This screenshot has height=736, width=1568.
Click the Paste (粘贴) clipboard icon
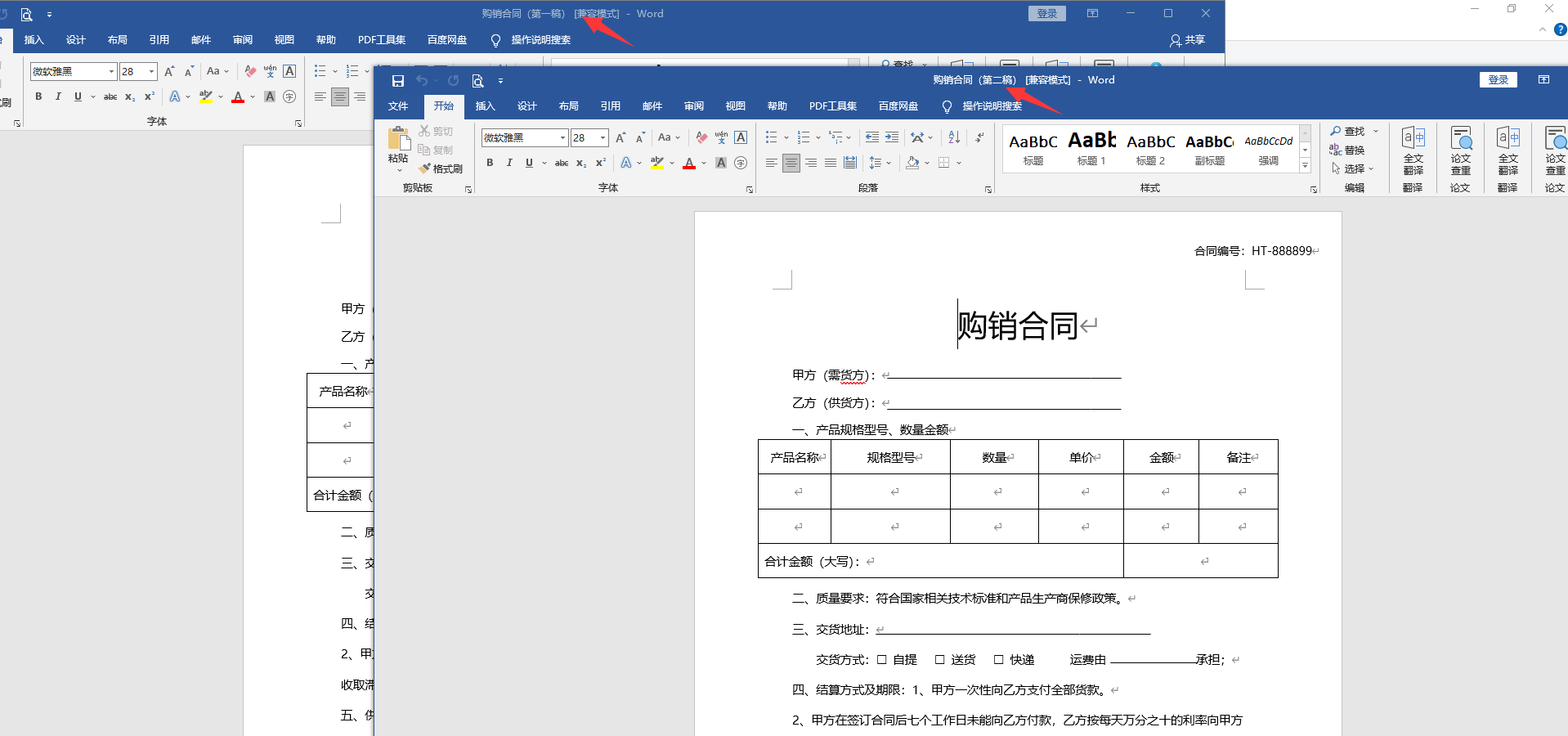coord(398,139)
